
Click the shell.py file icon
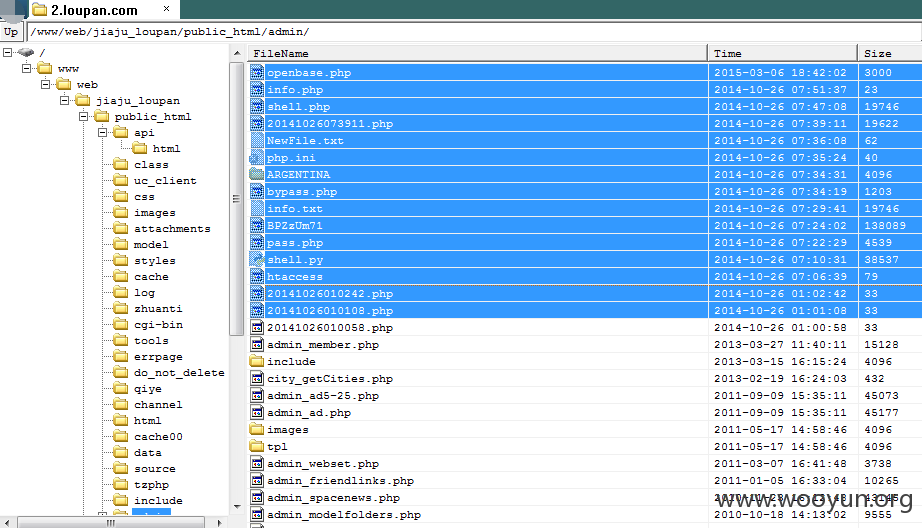tap(257, 259)
